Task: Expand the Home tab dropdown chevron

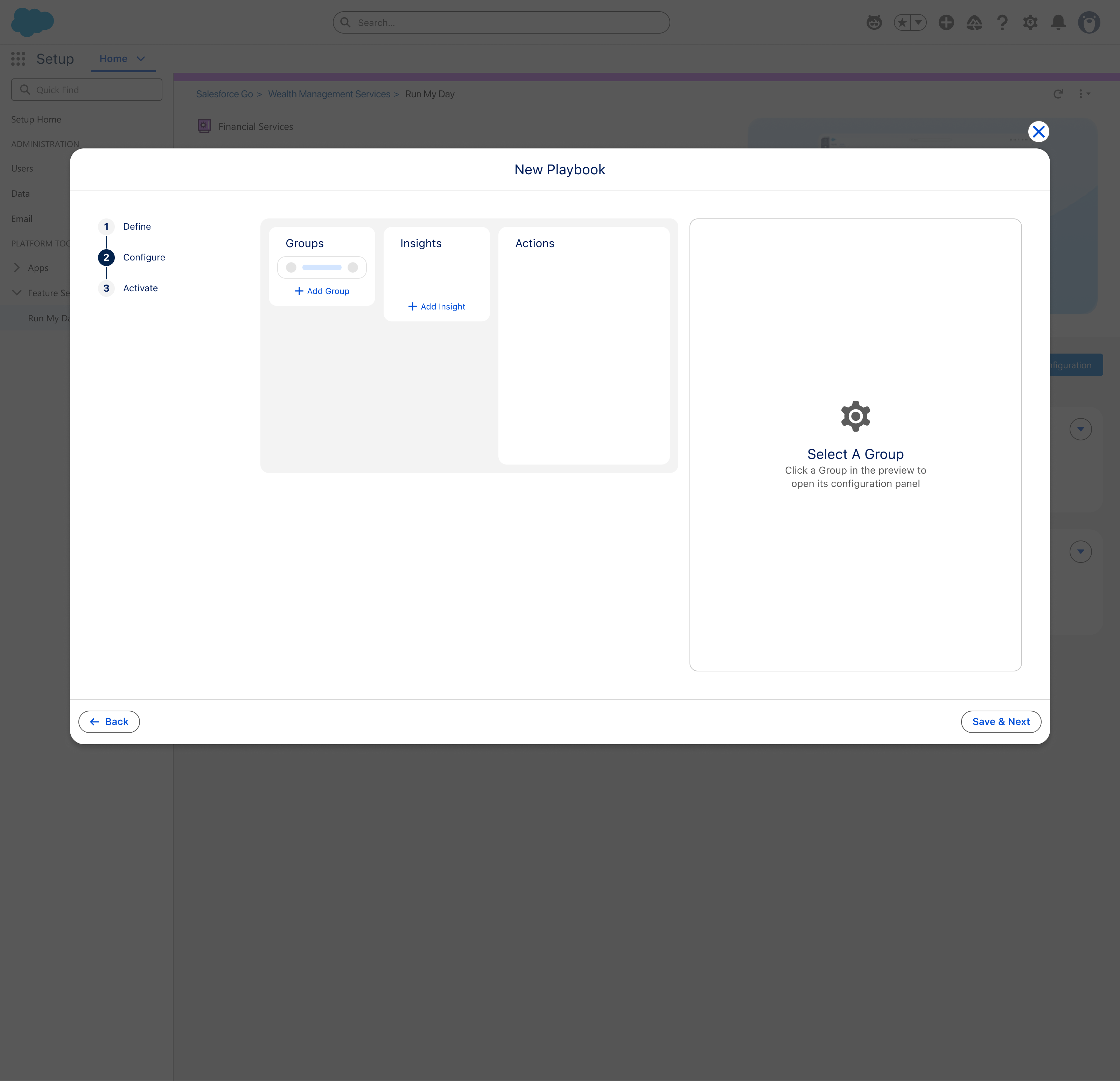Action: [x=141, y=58]
